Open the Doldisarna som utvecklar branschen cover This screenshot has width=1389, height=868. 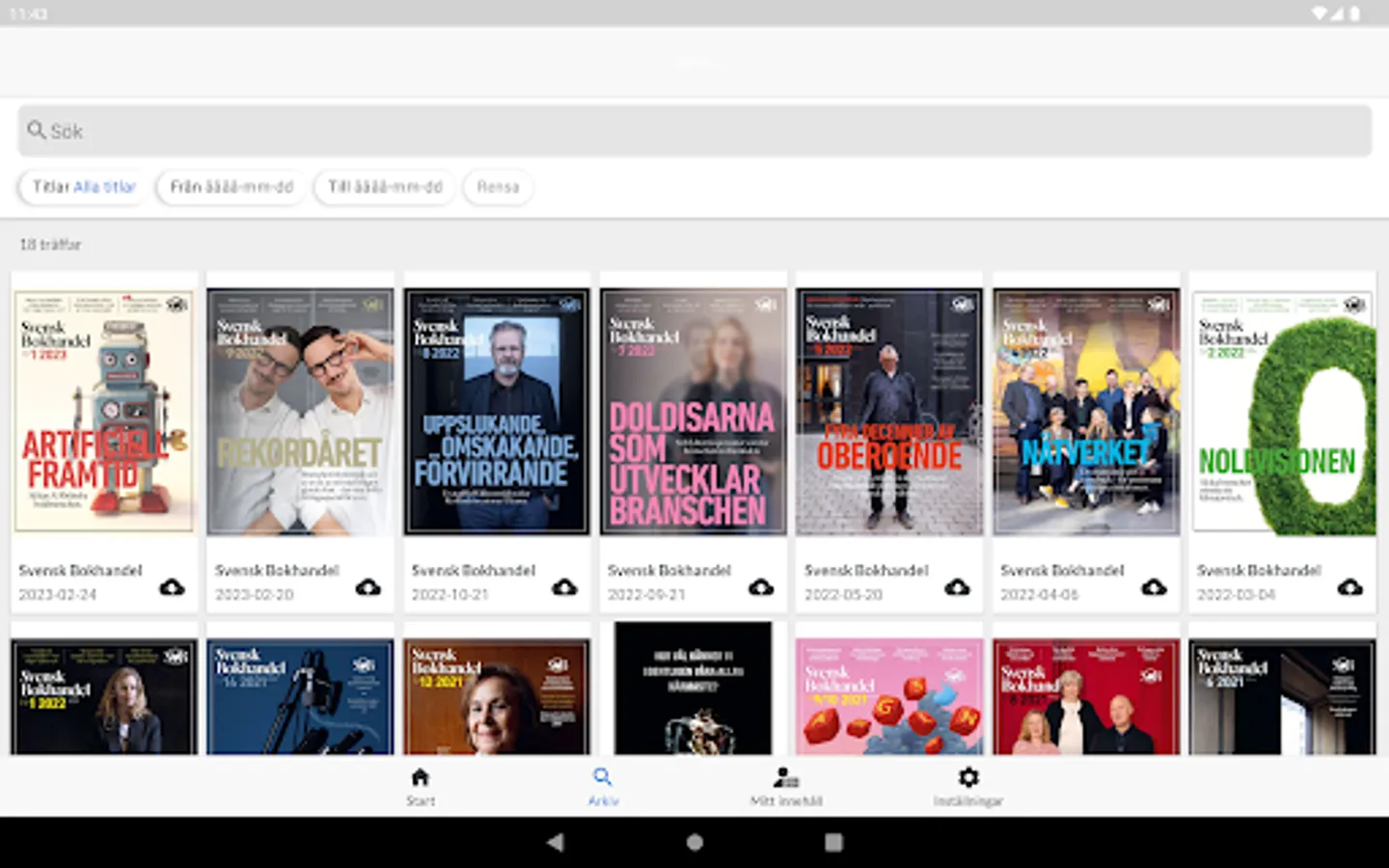[x=694, y=411]
